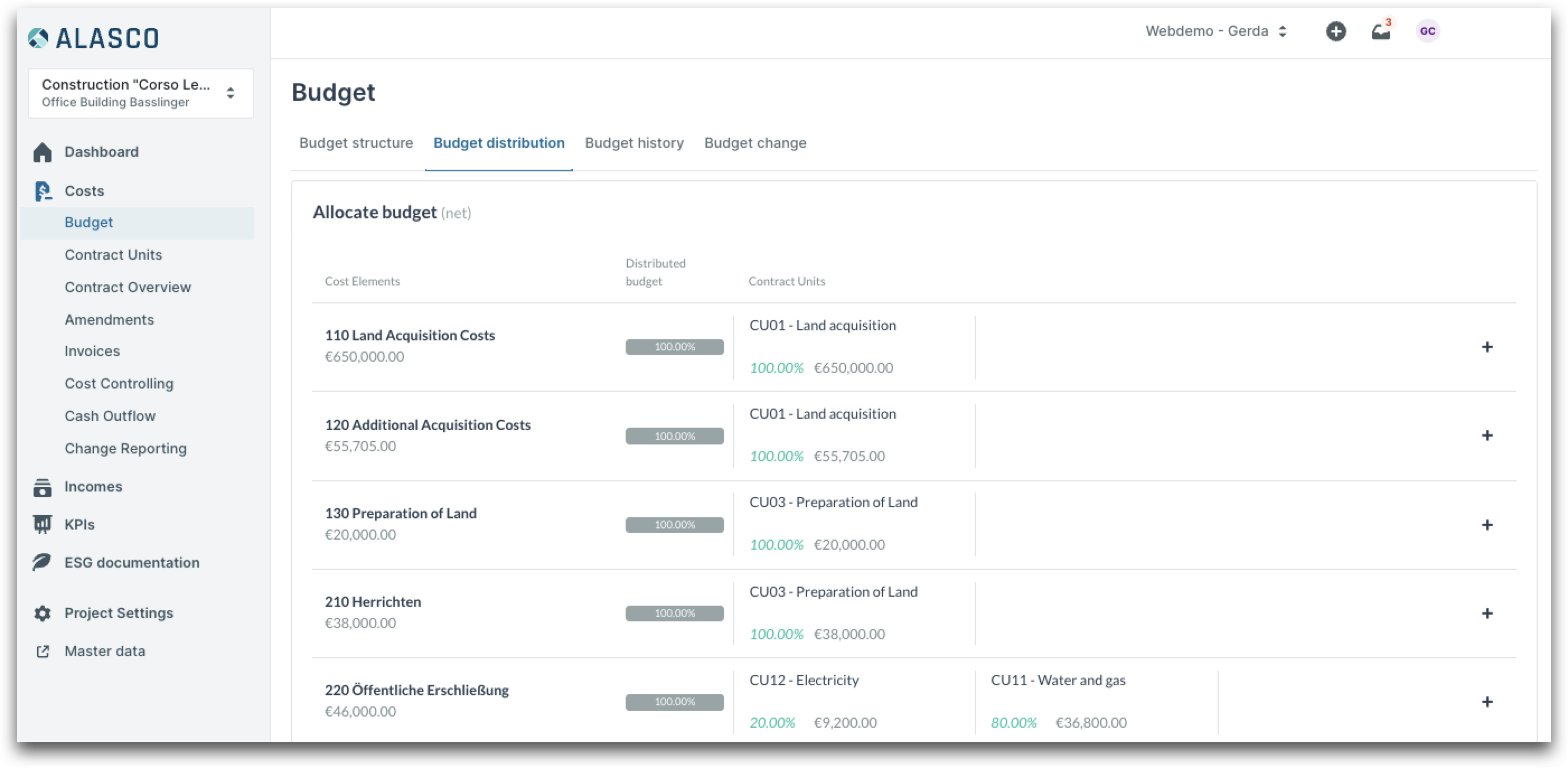The image size is (1568, 768).
Task: Add contract unit to 210 Herrichten row
Action: click(1486, 614)
